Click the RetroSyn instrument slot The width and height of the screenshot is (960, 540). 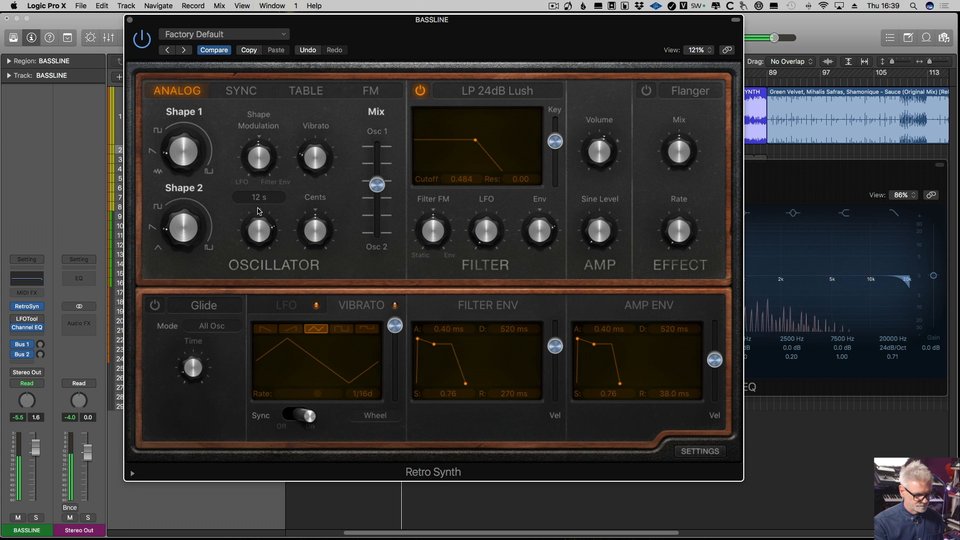27,306
